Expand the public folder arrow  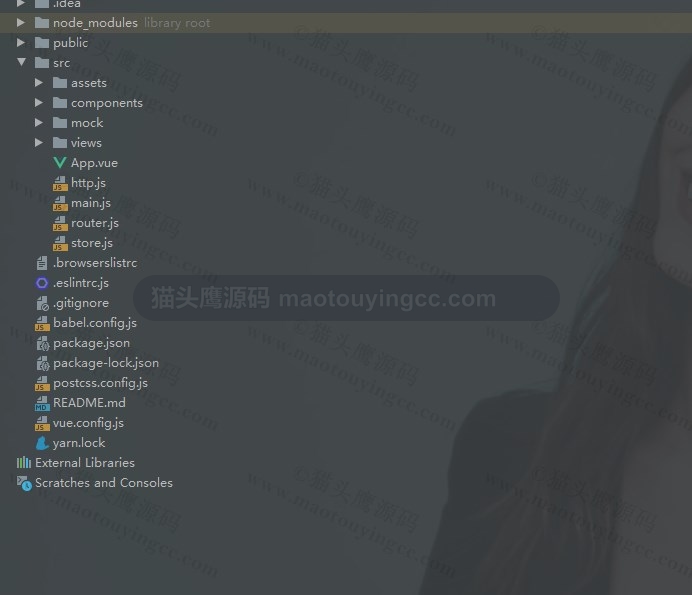pos(20,42)
